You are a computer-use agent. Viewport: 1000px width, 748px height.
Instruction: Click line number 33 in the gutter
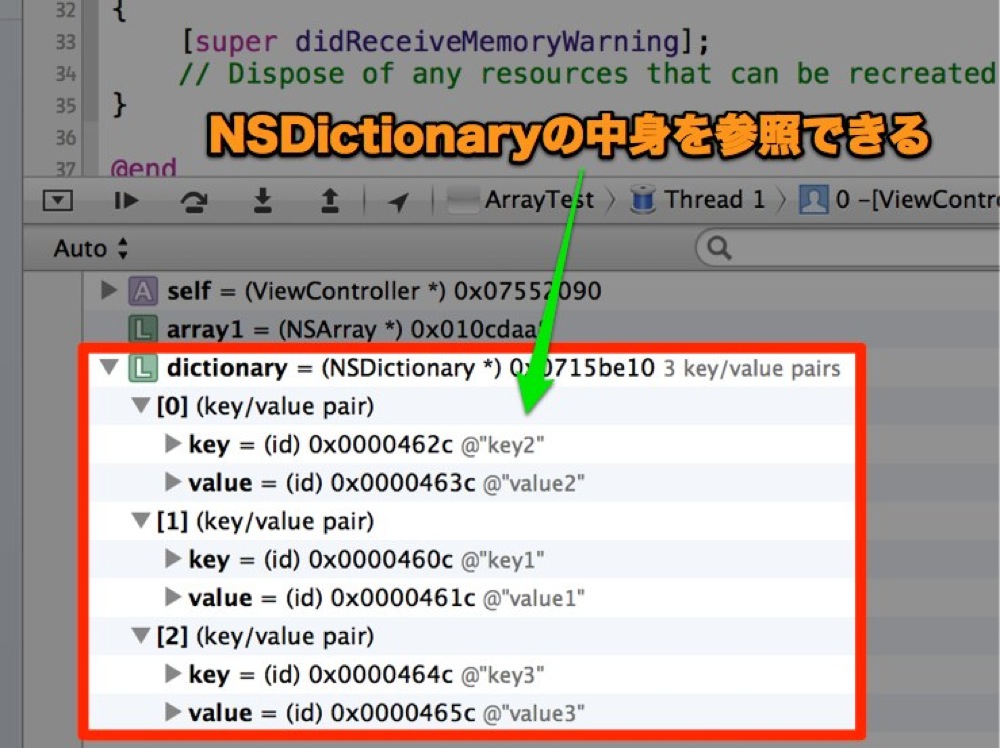click(66, 42)
